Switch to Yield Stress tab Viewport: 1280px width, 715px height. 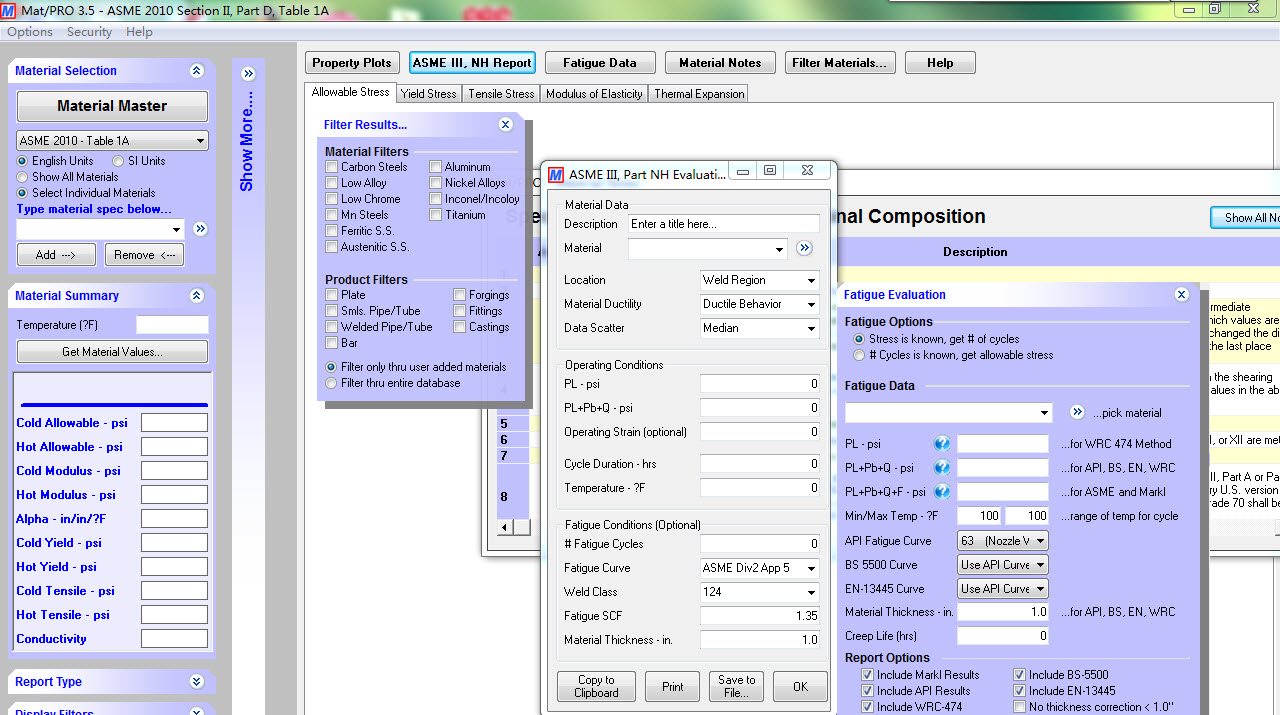428,94
